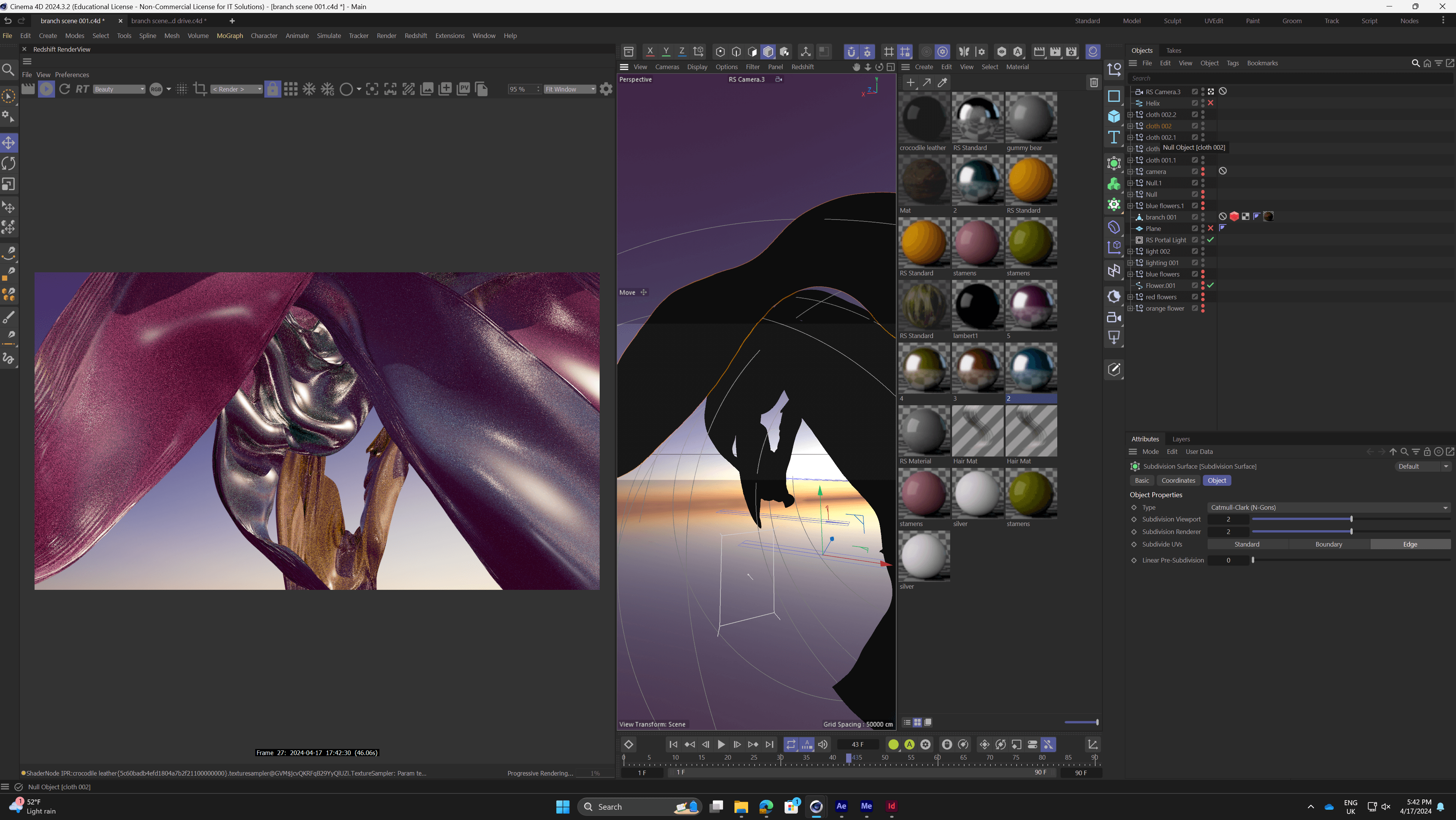Expand the orange flower group
Viewport: 1456px width, 820px height.
tap(1131, 308)
